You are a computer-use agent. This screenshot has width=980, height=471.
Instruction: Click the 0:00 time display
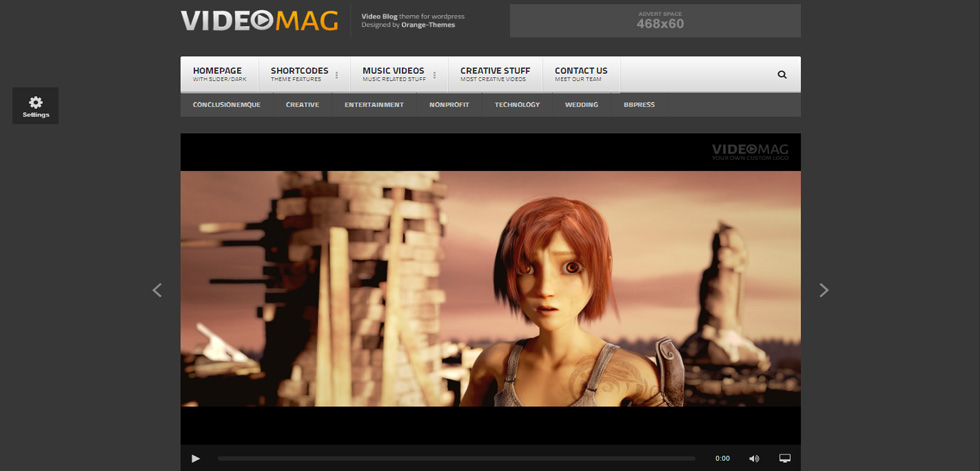click(x=722, y=459)
